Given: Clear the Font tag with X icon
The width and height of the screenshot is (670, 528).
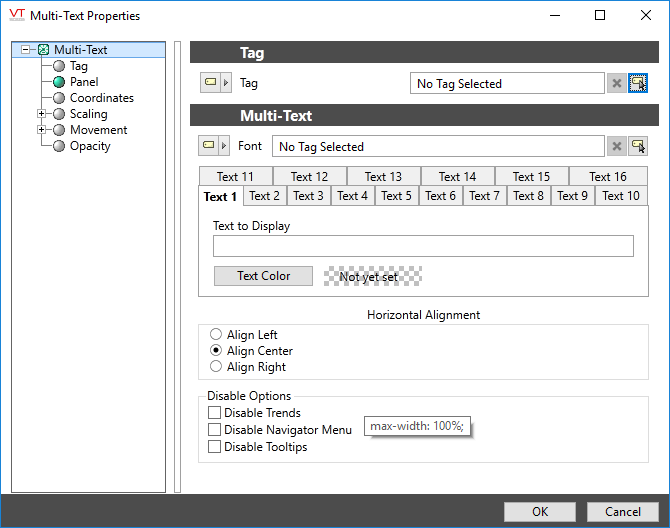Looking at the screenshot, I should (x=617, y=147).
